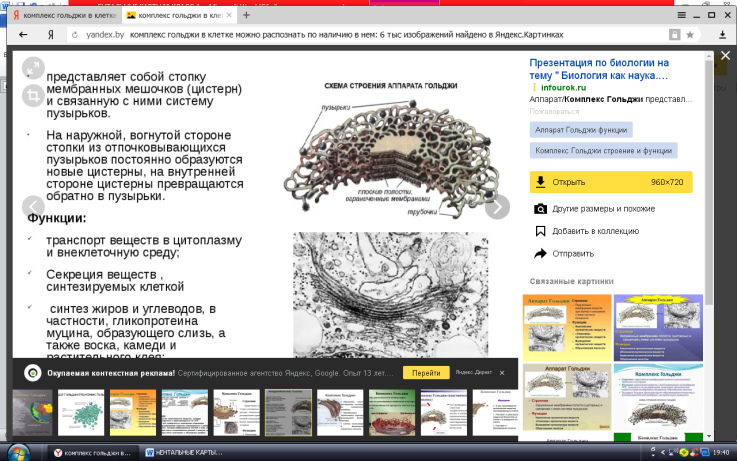Click the 'Перейти' ad button
The height and width of the screenshot is (461, 737).
[x=426, y=373]
